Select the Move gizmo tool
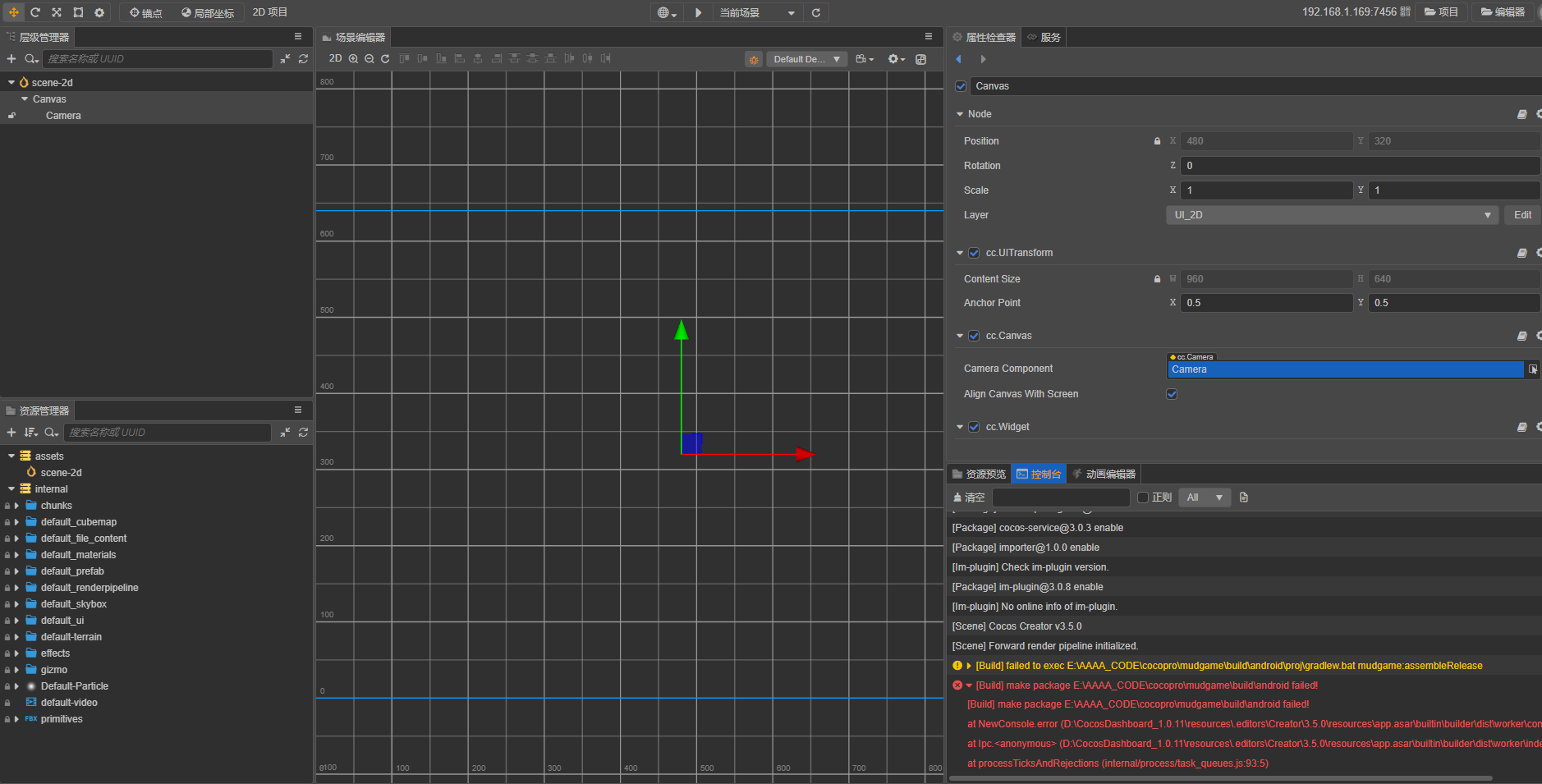 click(14, 12)
